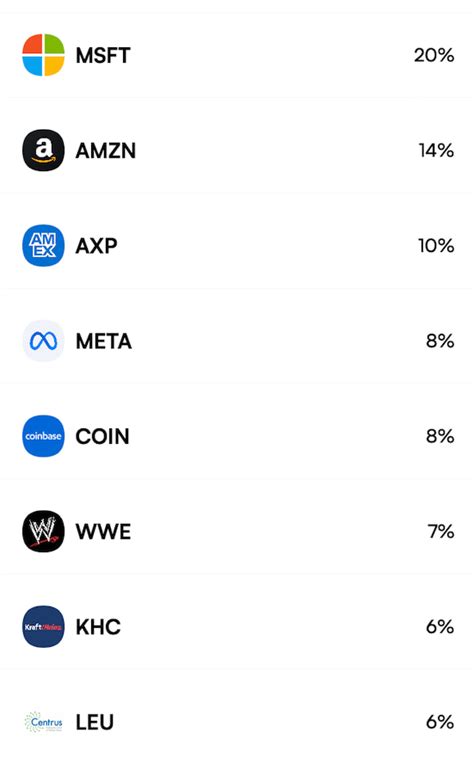Select the MSFT ticker label
Screen dimensions: 474x763
pyautogui.click(x=103, y=55)
